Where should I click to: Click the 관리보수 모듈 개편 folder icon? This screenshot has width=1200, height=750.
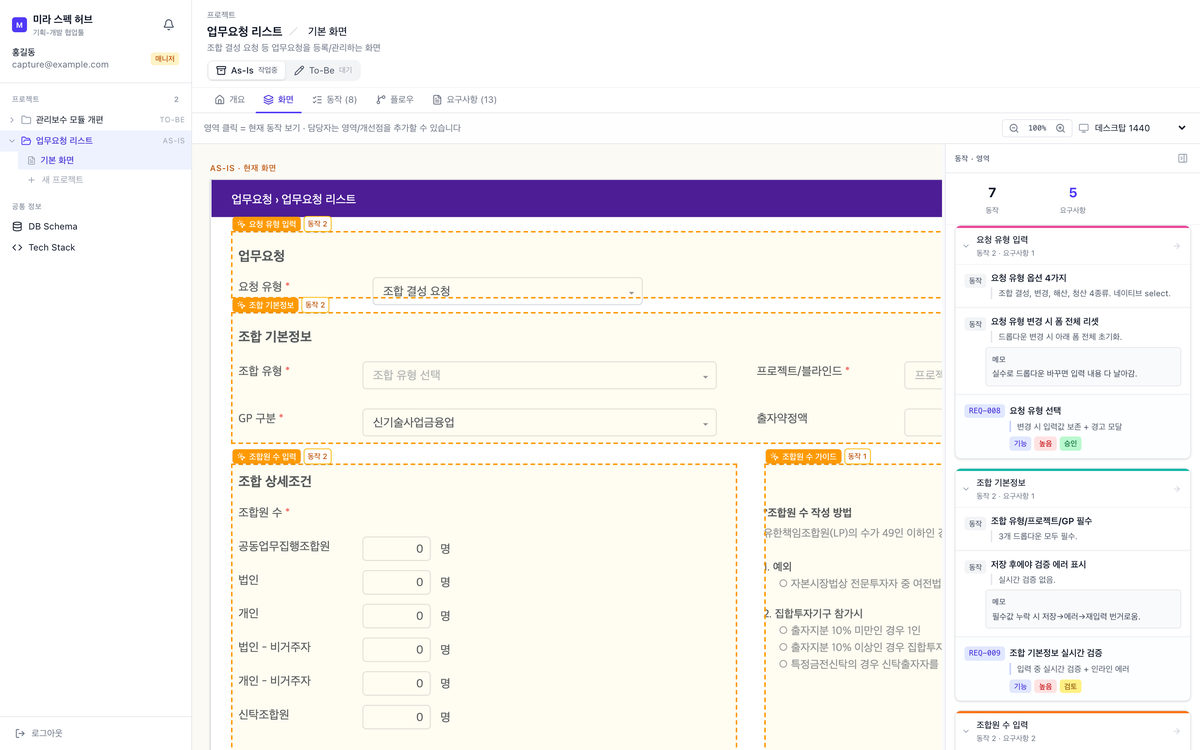[x=26, y=120]
